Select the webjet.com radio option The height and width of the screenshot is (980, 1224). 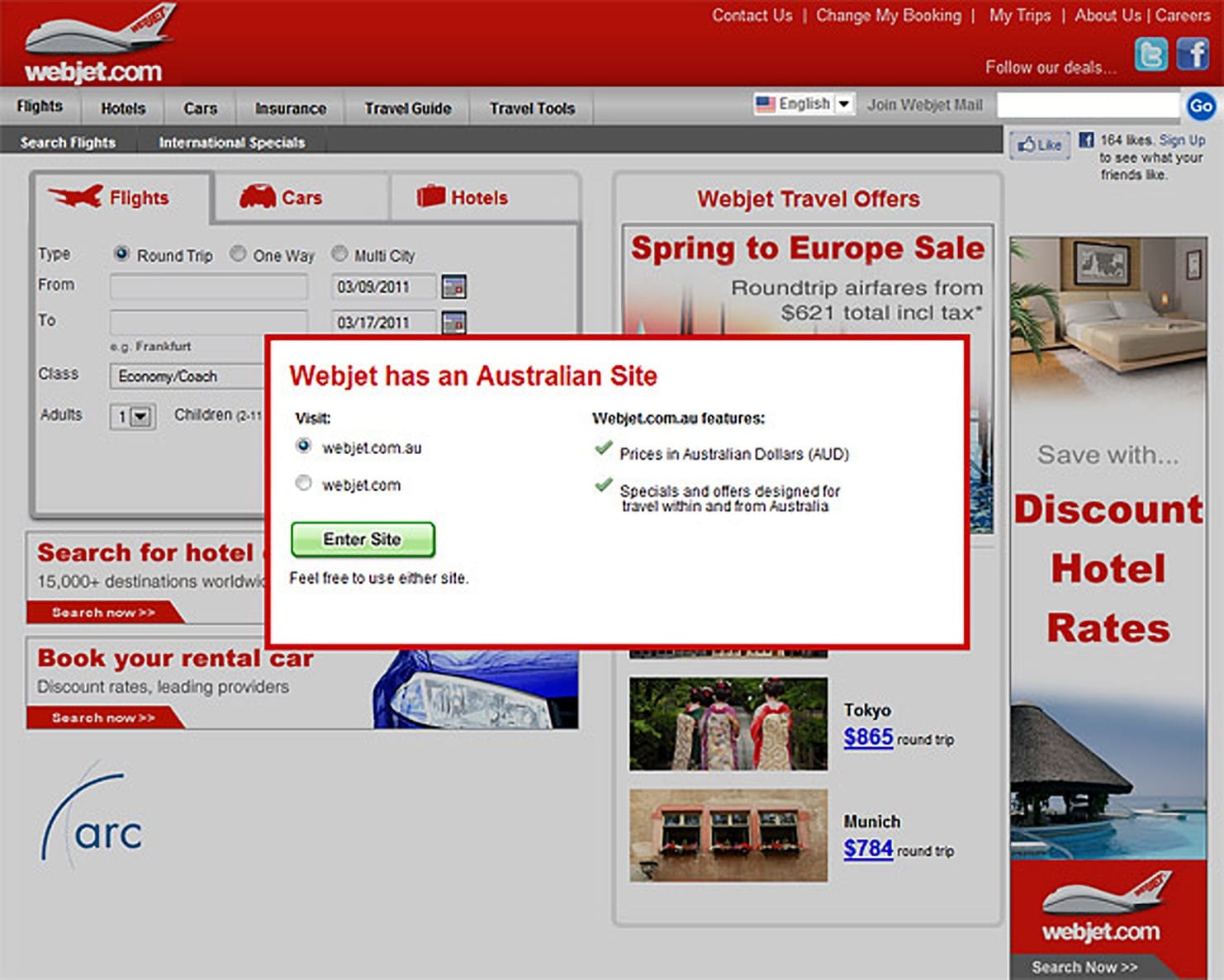click(x=304, y=483)
